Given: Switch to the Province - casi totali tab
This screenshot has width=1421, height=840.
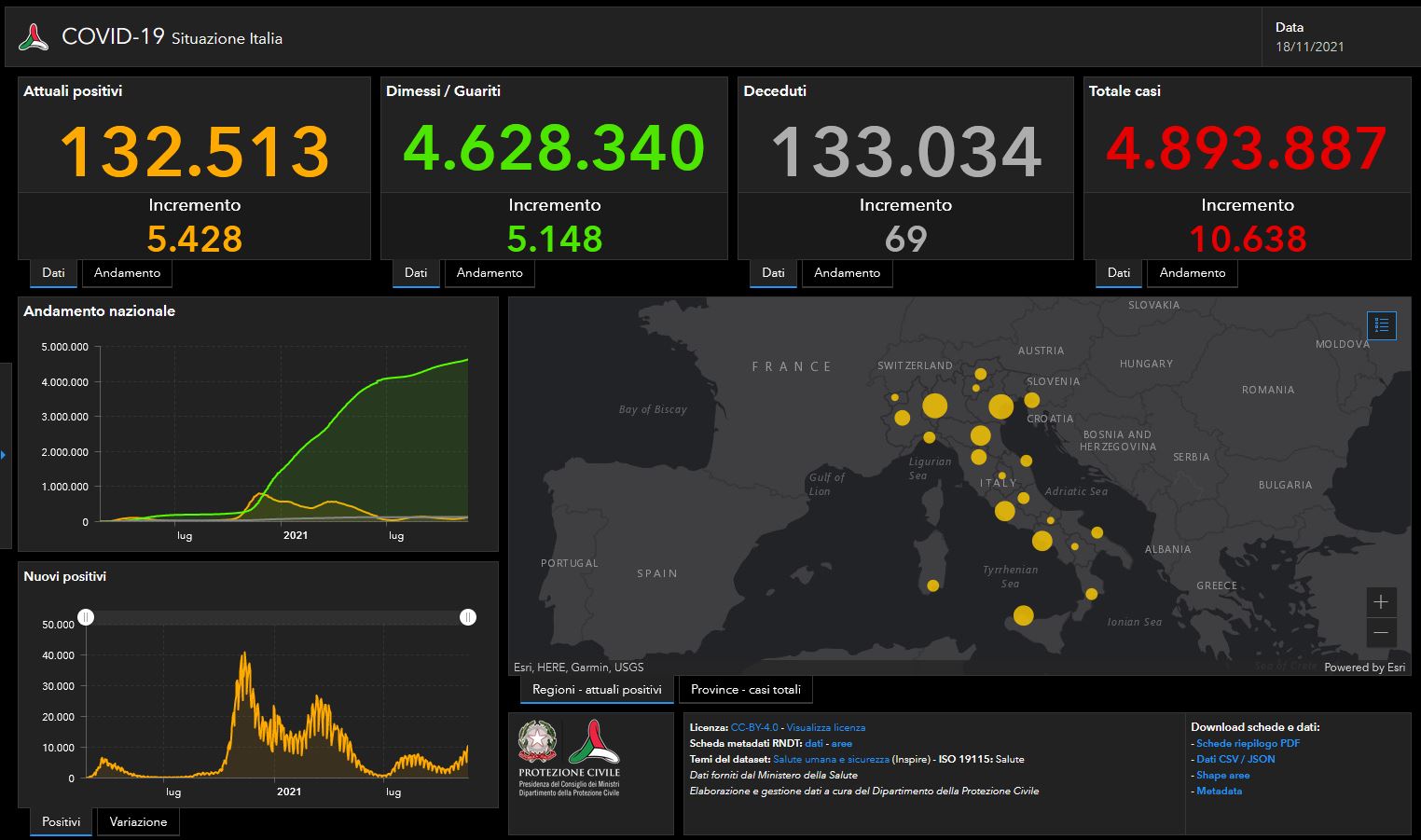Looking at the screenshot, I should click(x=744, y=689).
